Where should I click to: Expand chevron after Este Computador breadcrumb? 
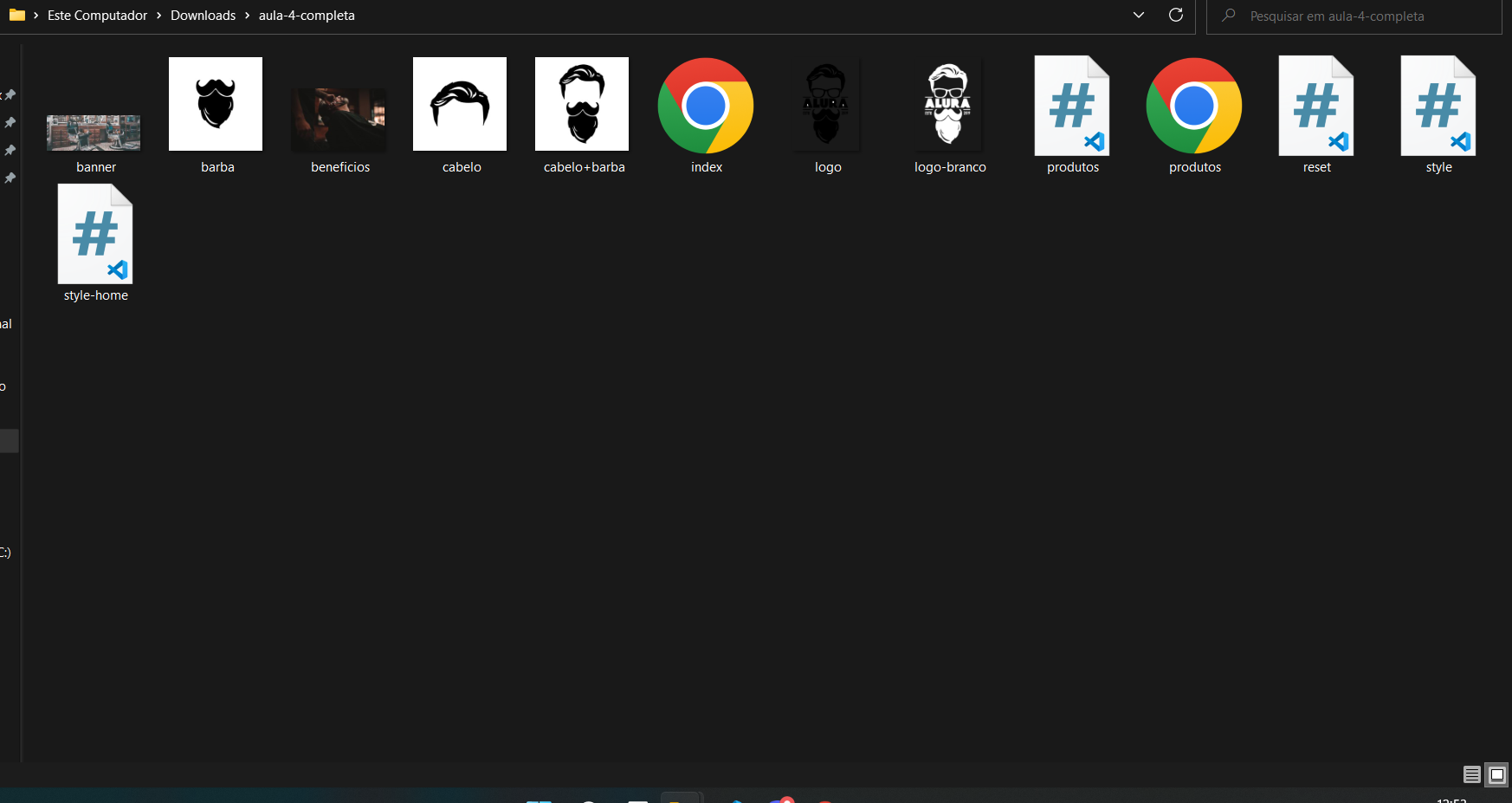pyautogui.click(x=159, y=16)
